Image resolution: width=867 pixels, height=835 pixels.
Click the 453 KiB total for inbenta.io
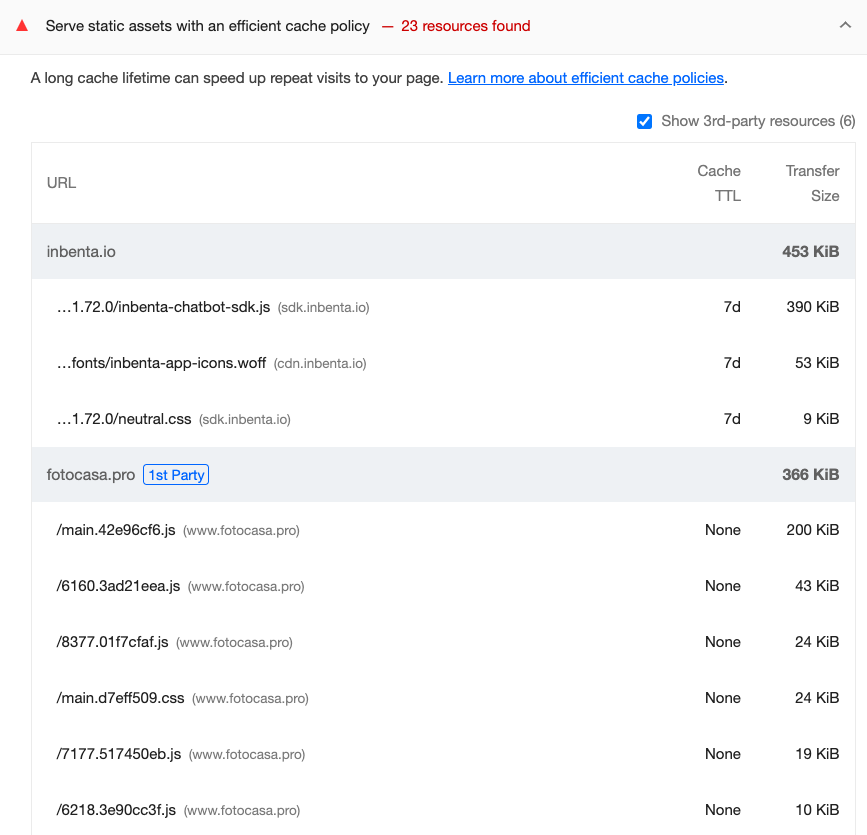[x=811, y=252]
